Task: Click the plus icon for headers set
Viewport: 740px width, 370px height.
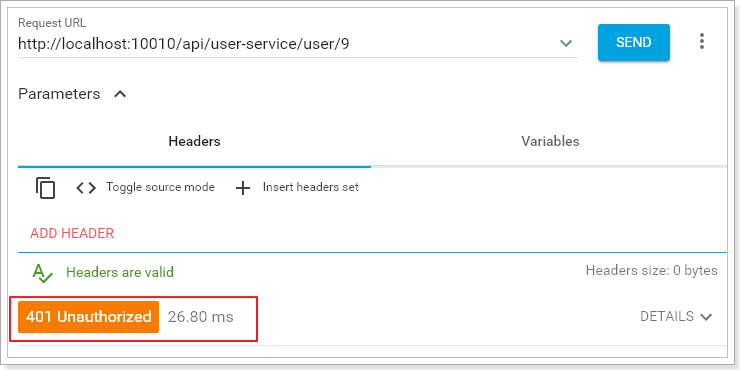Action: click(243, 188)
